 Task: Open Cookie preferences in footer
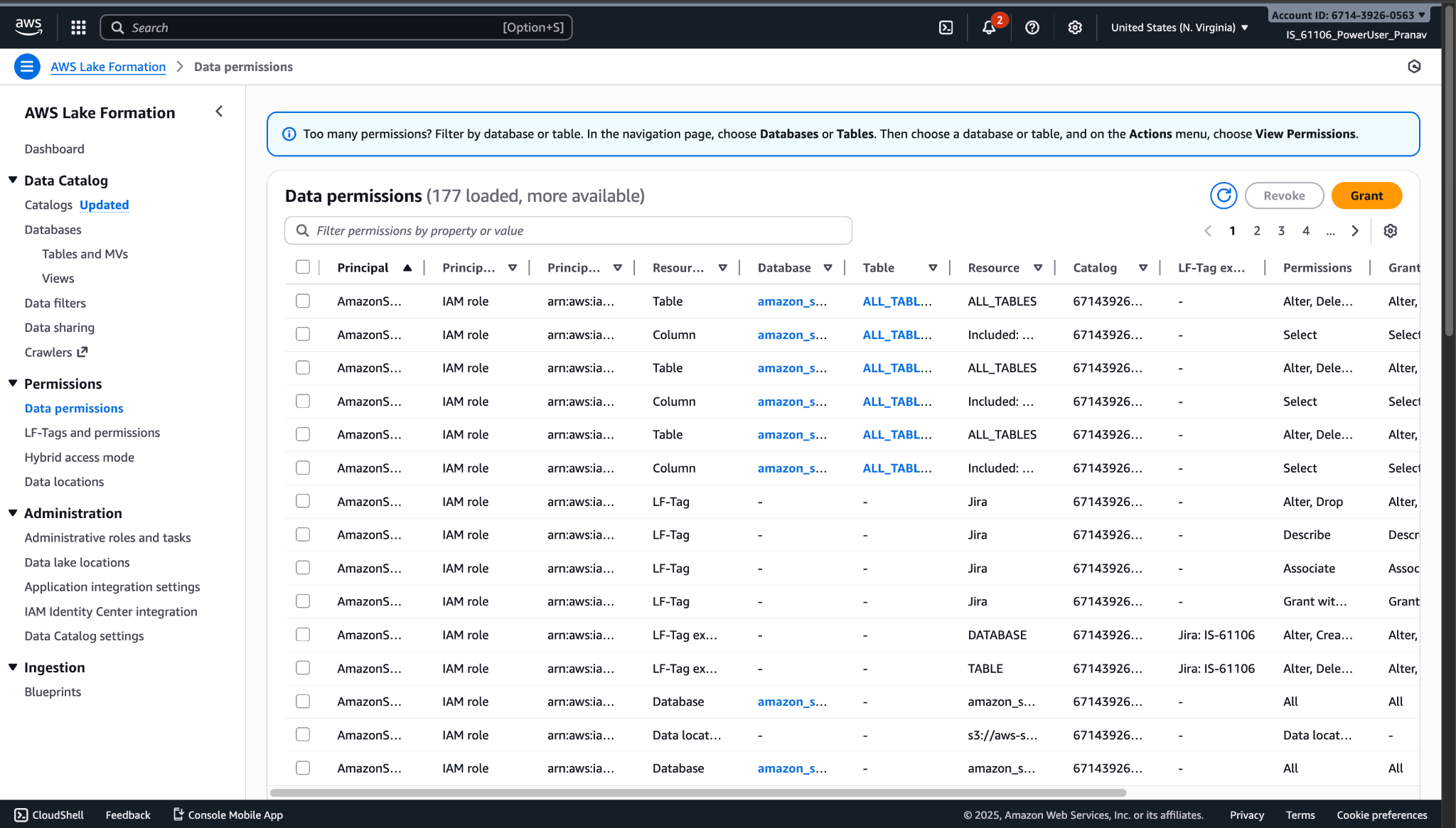point(1382,815)
